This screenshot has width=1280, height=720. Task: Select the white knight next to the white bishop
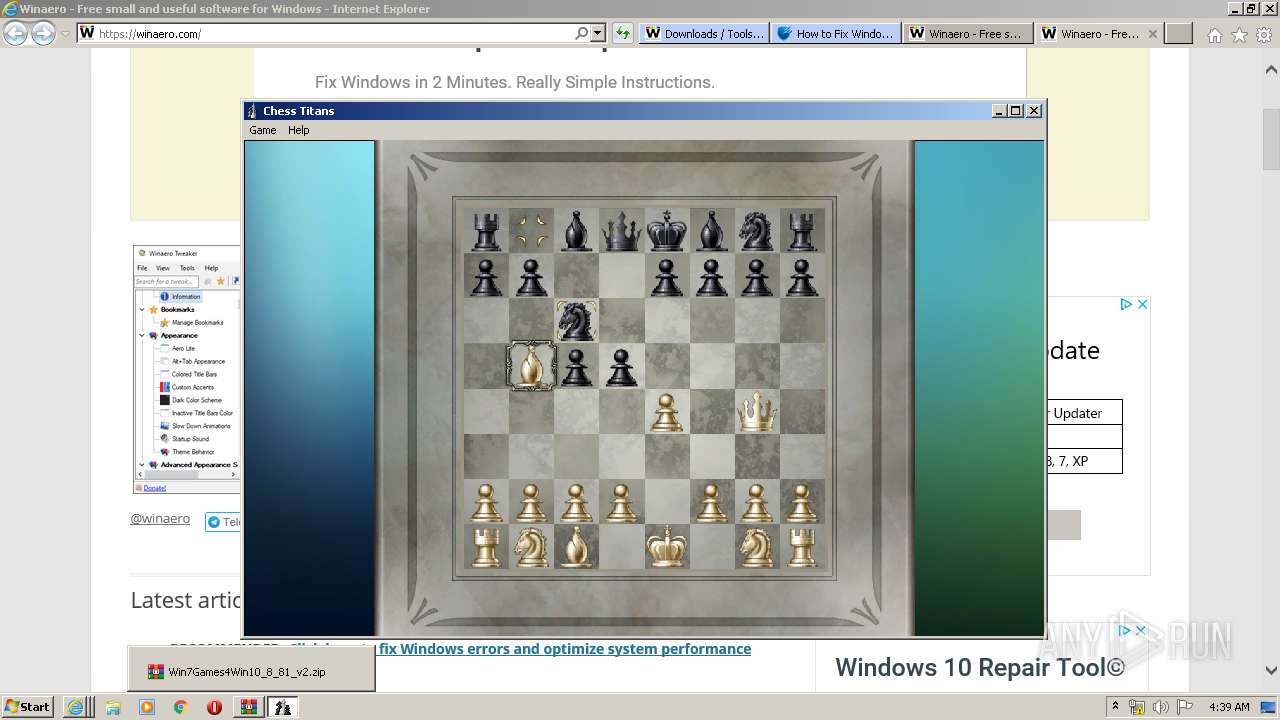click(x=531, y=546)
